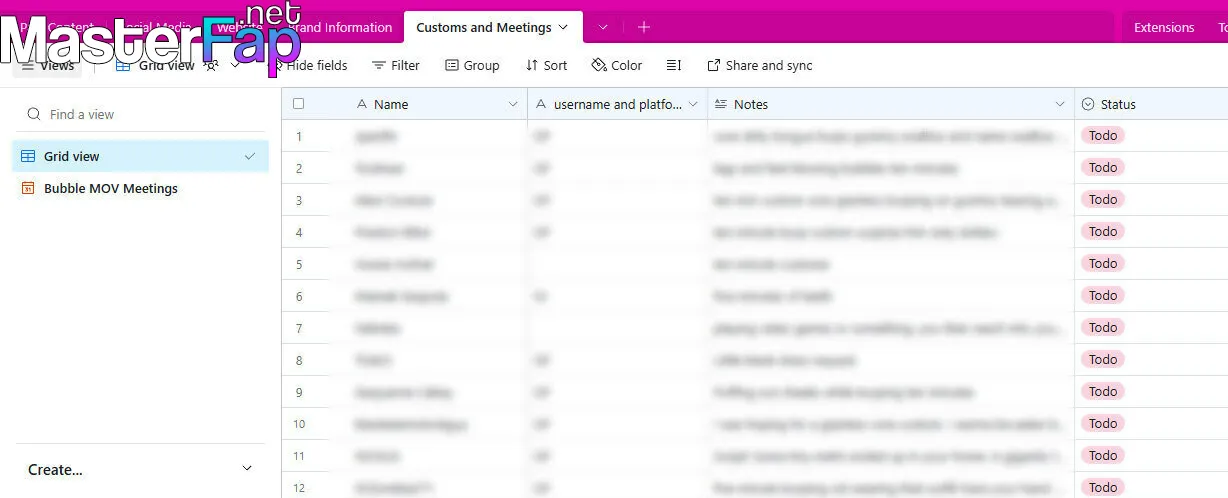This screenshot has height=498, width=1228.
Task: Click row number 6
Action: 299,296
